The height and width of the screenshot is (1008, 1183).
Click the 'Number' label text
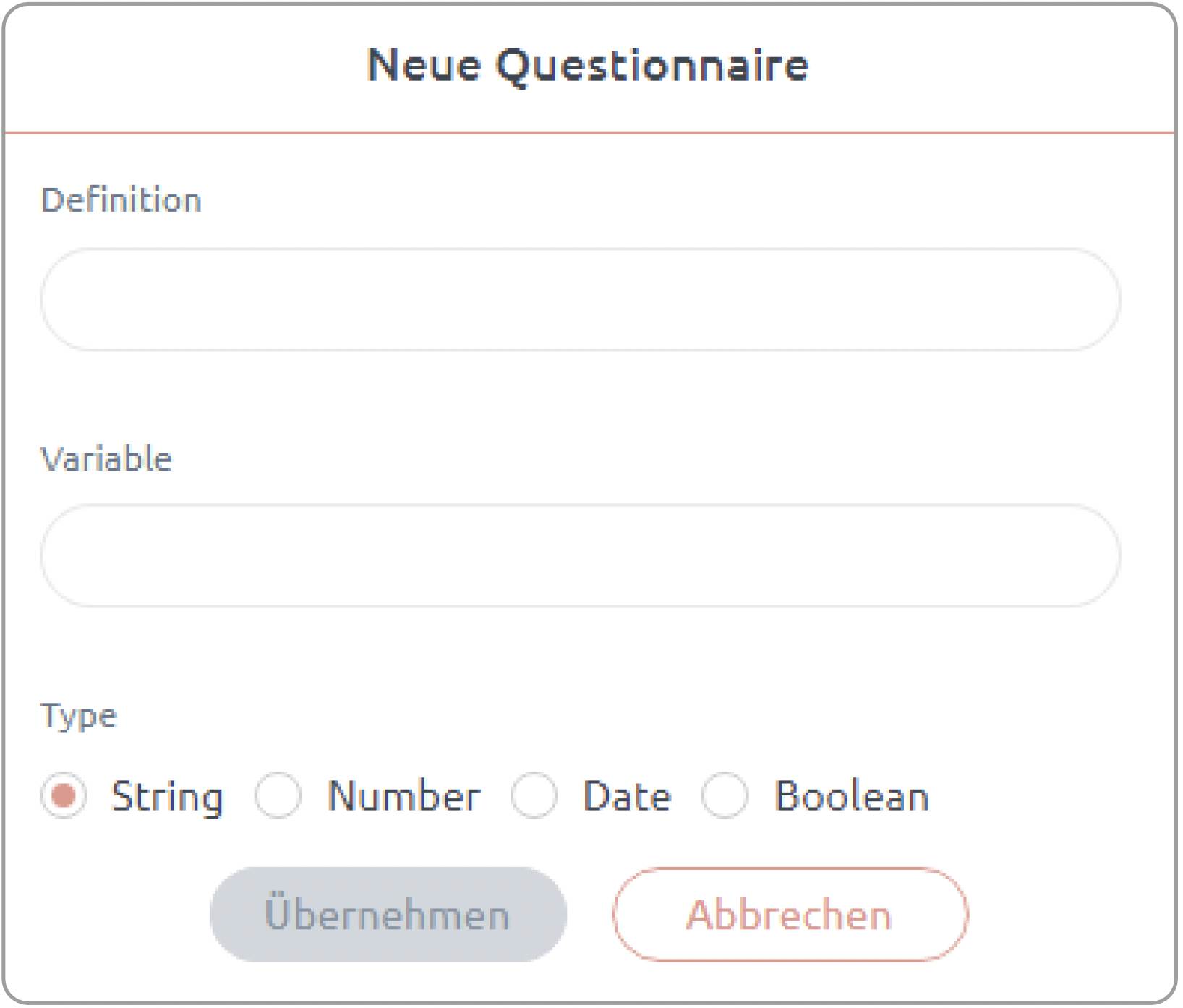click(403, 796)
